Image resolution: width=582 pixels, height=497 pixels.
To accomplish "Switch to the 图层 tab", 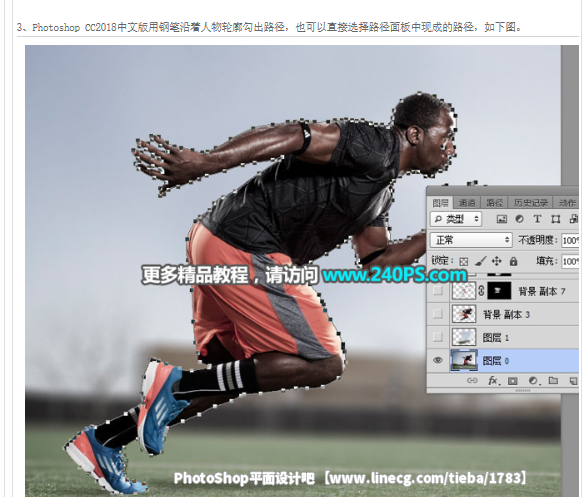I will [x=441, y=203].
